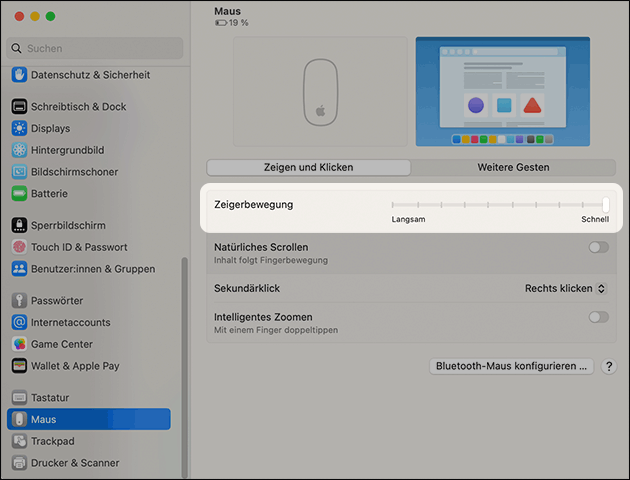Open the Sekundärklick Rechts klicken dropdown
The height and width of the screenshot is (480, 630).
[x=566, y=288]
